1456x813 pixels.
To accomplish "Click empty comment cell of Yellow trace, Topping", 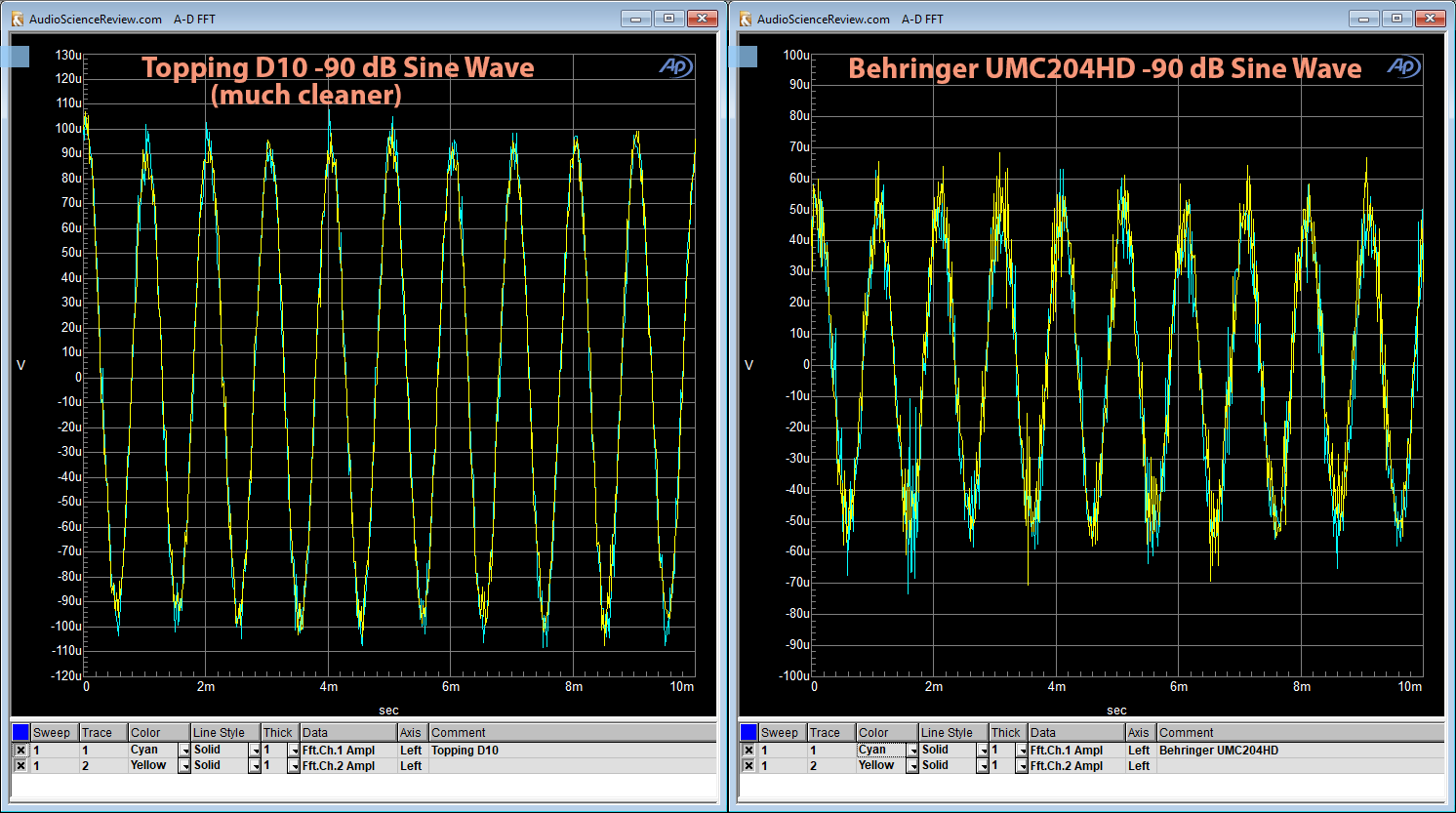I will (573, 766).
